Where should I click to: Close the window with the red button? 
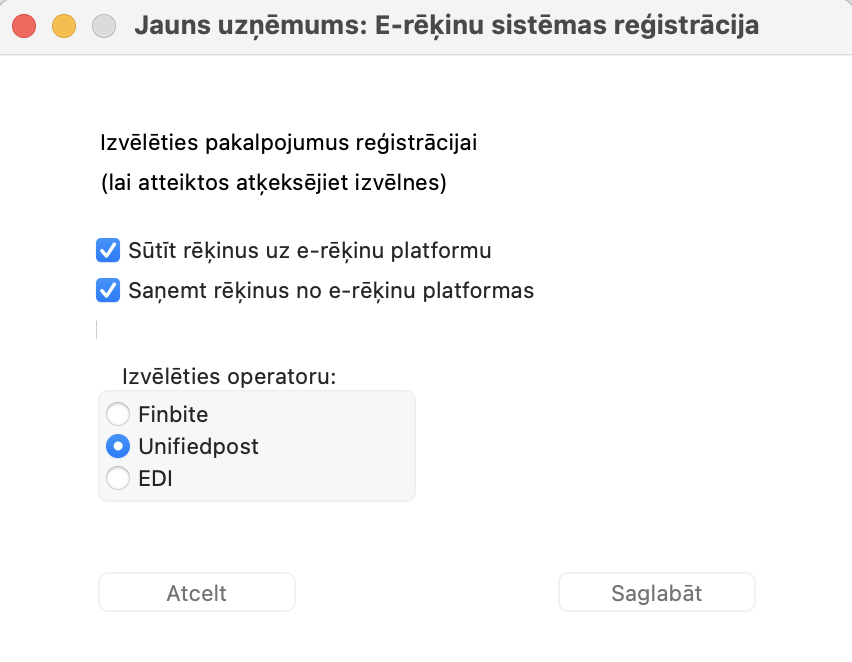point(25,26)
